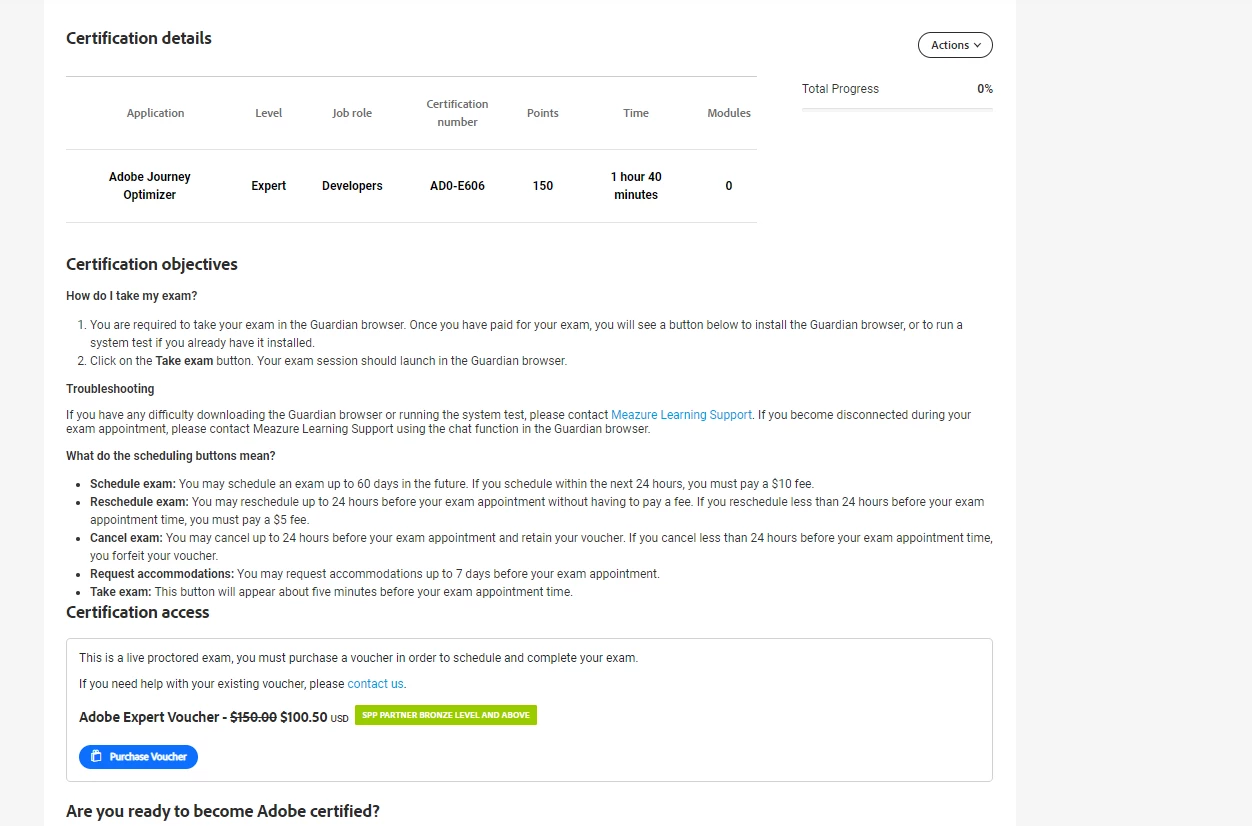Click the '$100.50' discounted price
Screen dimensions: 1252x826
304,717
